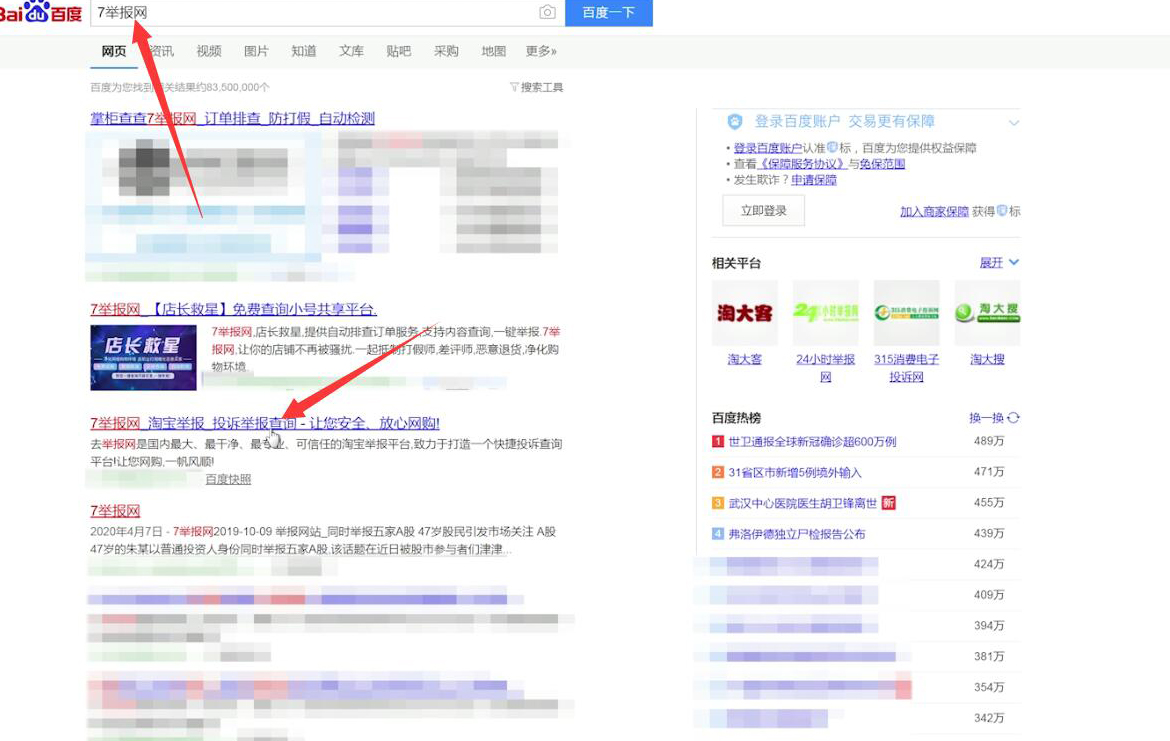1170x741 pixels.
Task: Click the 439万 hot count
Action: (x=989, y=533)
